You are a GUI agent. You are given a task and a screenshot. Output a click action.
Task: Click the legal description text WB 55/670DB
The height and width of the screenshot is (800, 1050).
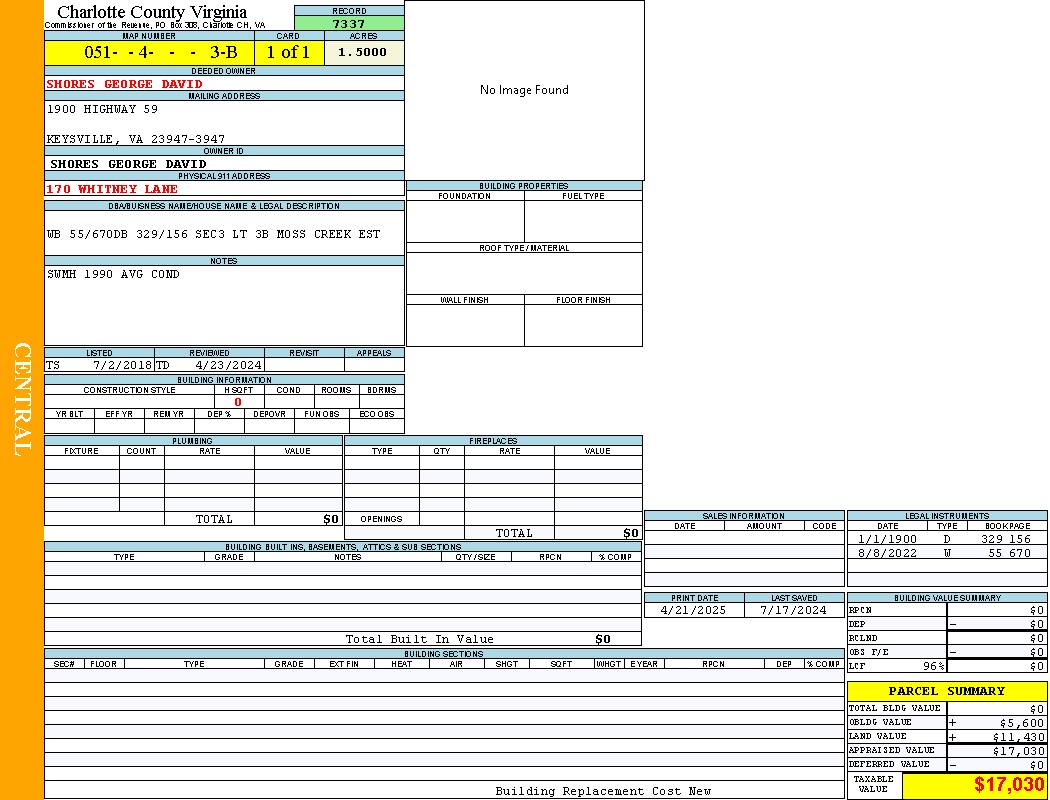click(213, 234)
